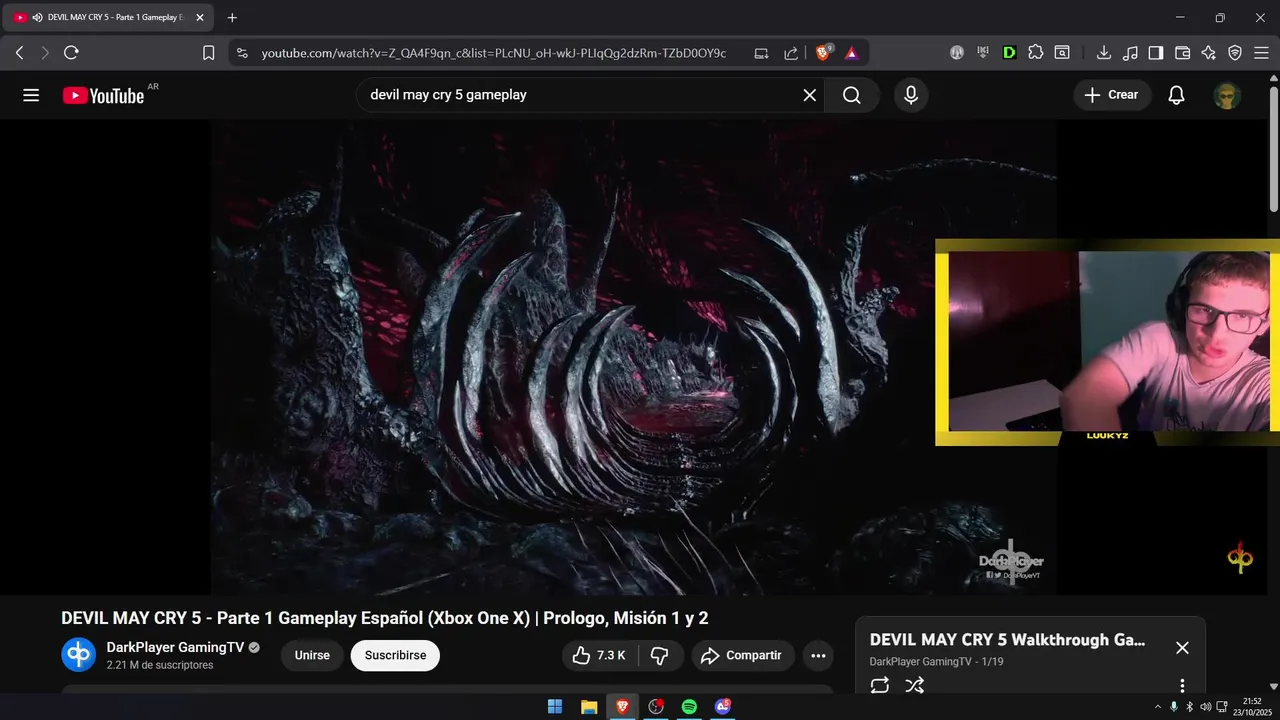Click '2.21 M de suscriptores' text
This screenshot has height=720, width=1280.
click(160, 665)
